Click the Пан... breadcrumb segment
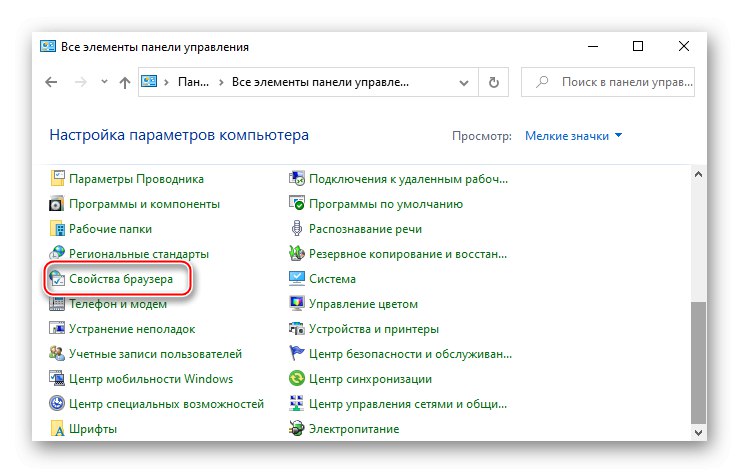Viewport: 739px width, 473px height. [x=193, y=82]
